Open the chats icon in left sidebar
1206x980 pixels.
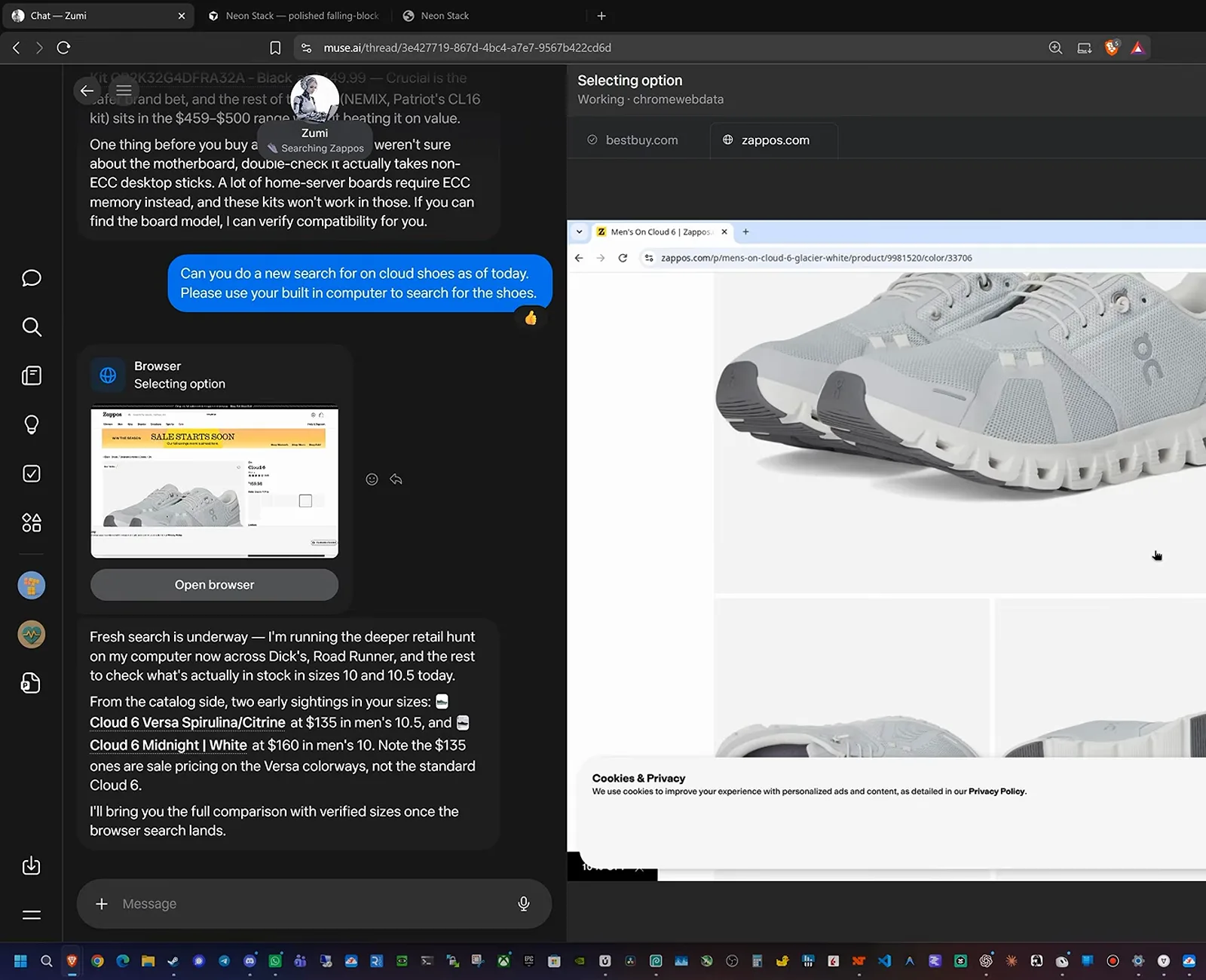click(x=32, y=278)
